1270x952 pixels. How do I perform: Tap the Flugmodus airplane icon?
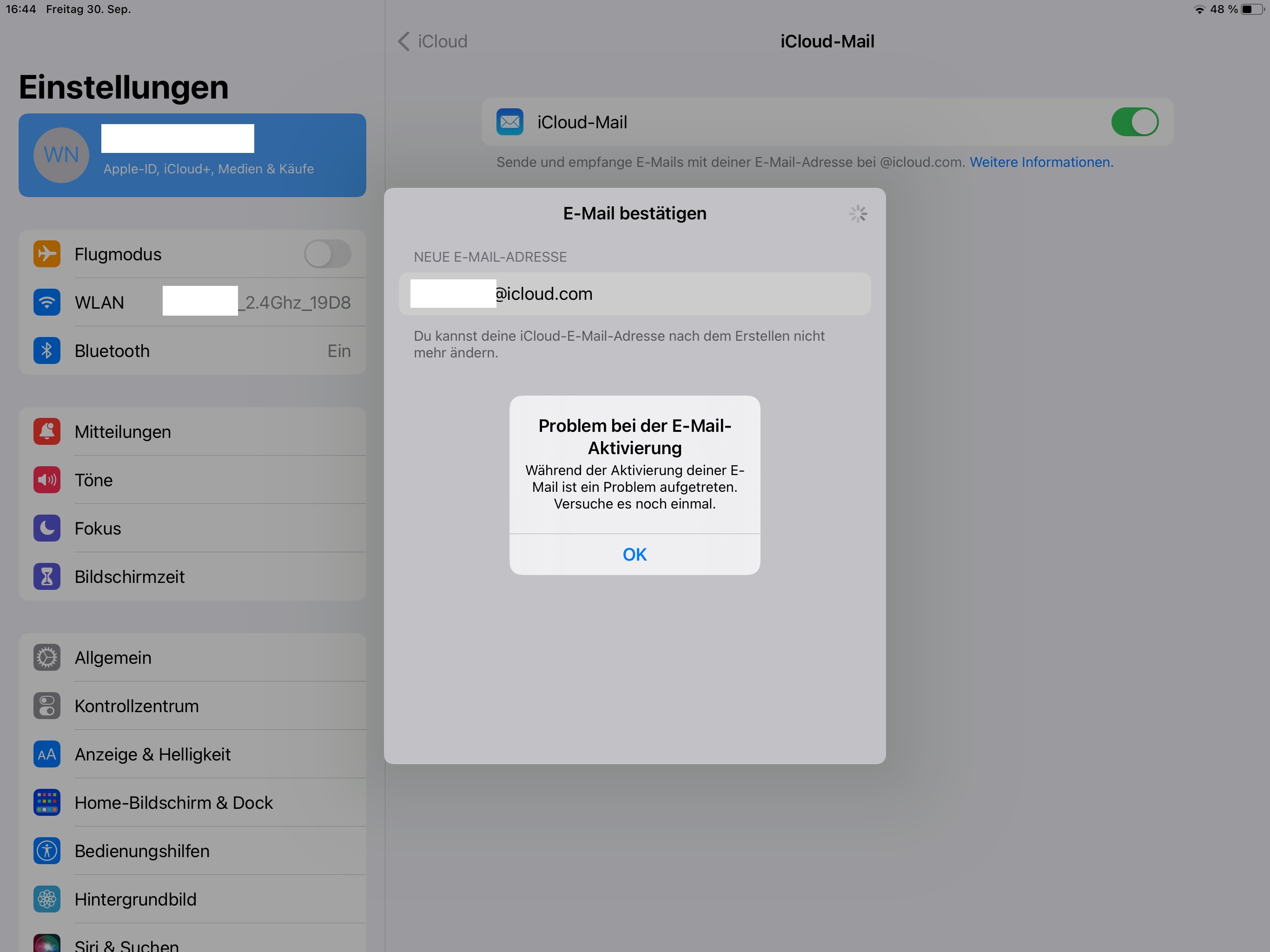(46, 254)
